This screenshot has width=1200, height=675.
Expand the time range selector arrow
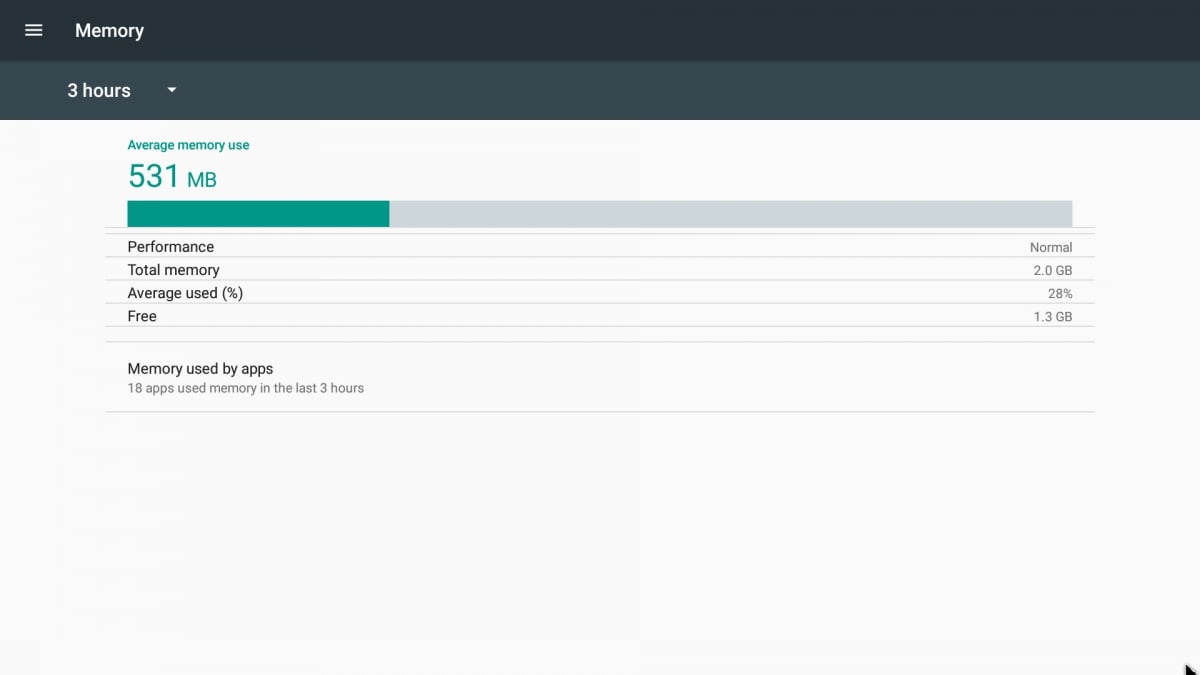170,90
